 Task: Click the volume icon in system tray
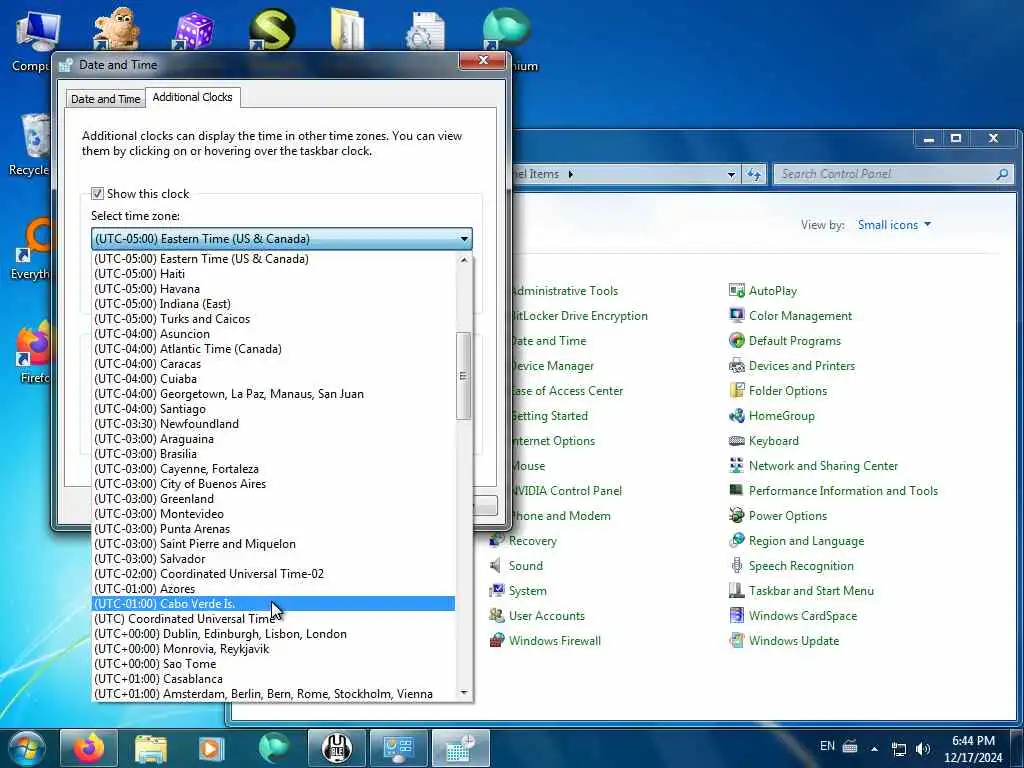click(923, 749)
